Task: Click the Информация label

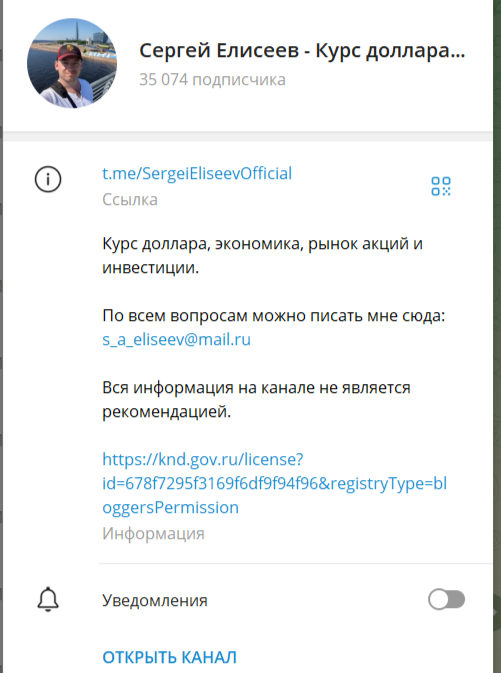Action: click(153, 534)
